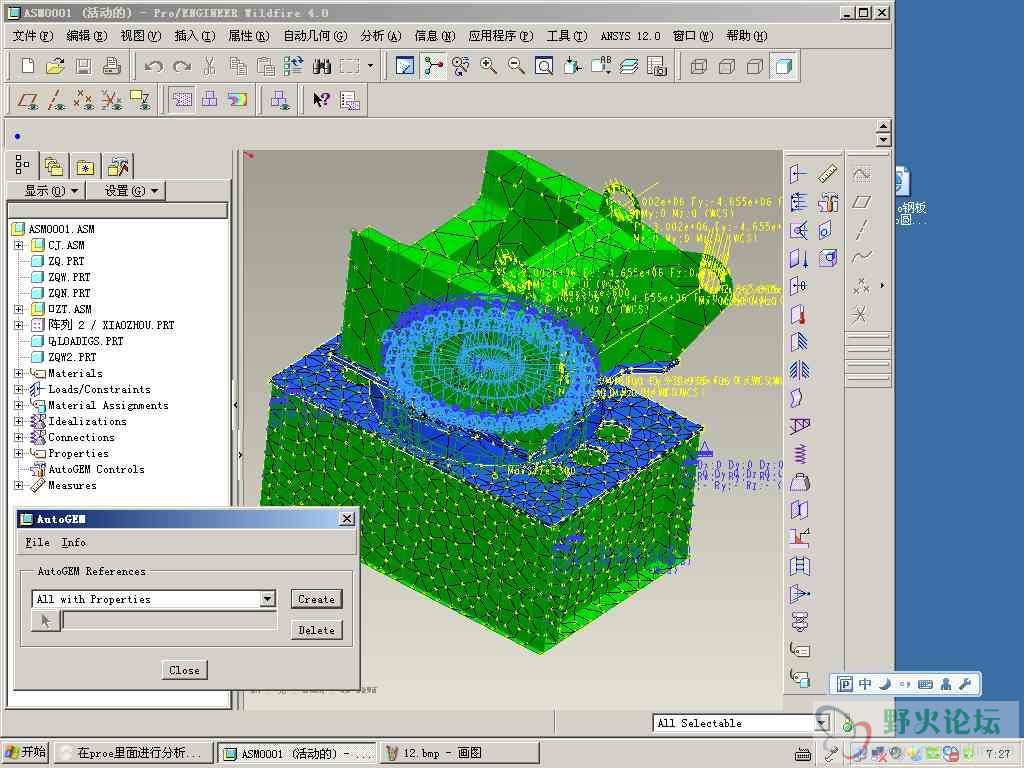The width and height of the screenshot is (1024, 768).
Task: Open the All with Properties dropdown
Action: [267, 599]
